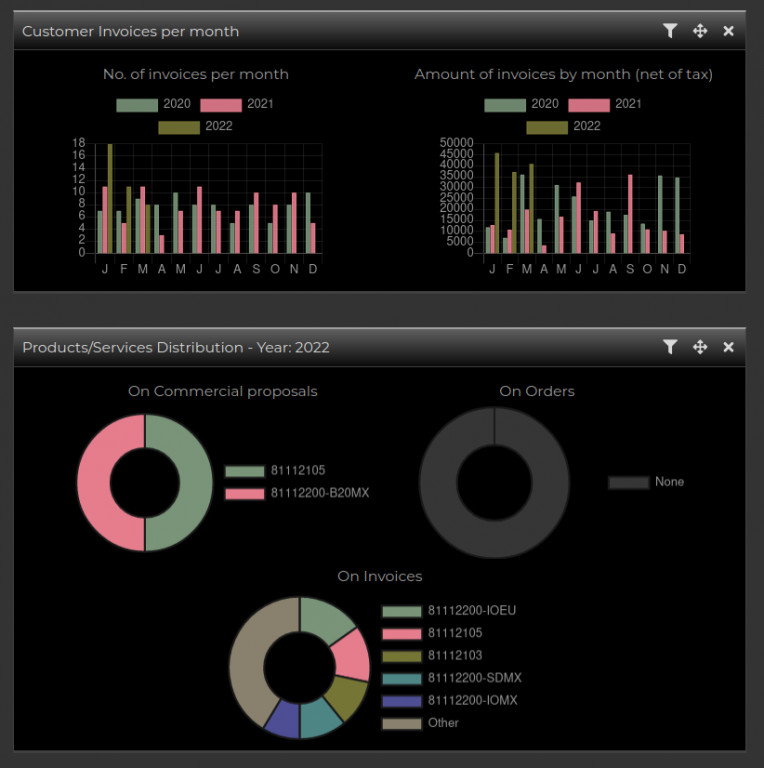Close the Customer Invoices per month box

pyautogui.click(x=728, y=31)
